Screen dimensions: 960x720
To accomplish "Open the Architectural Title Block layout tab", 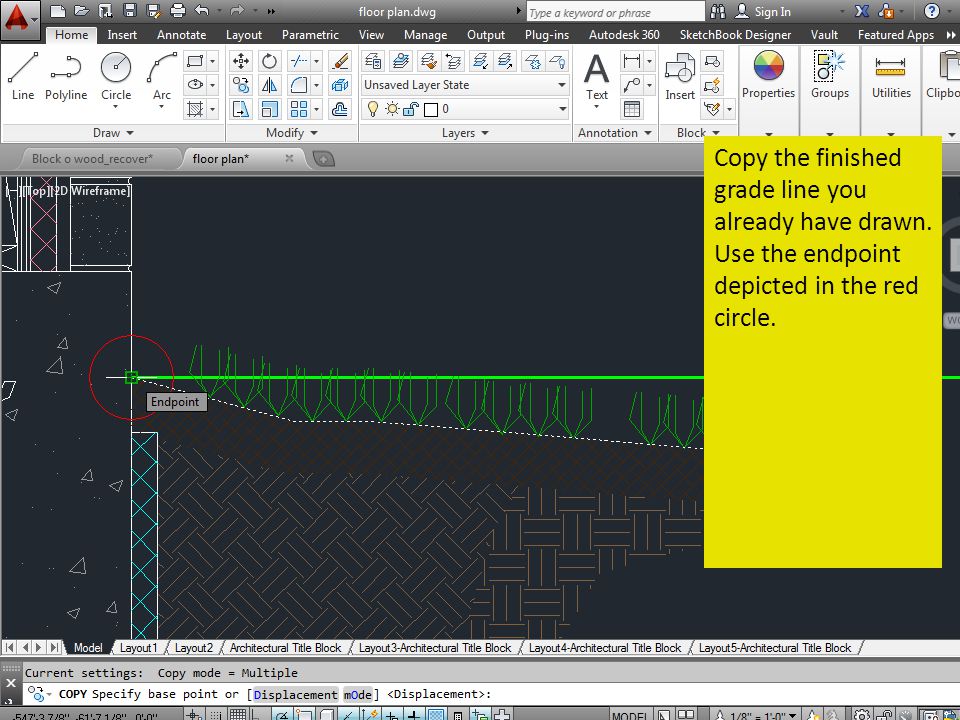I will pyautogui.click(x=285, y=648).
